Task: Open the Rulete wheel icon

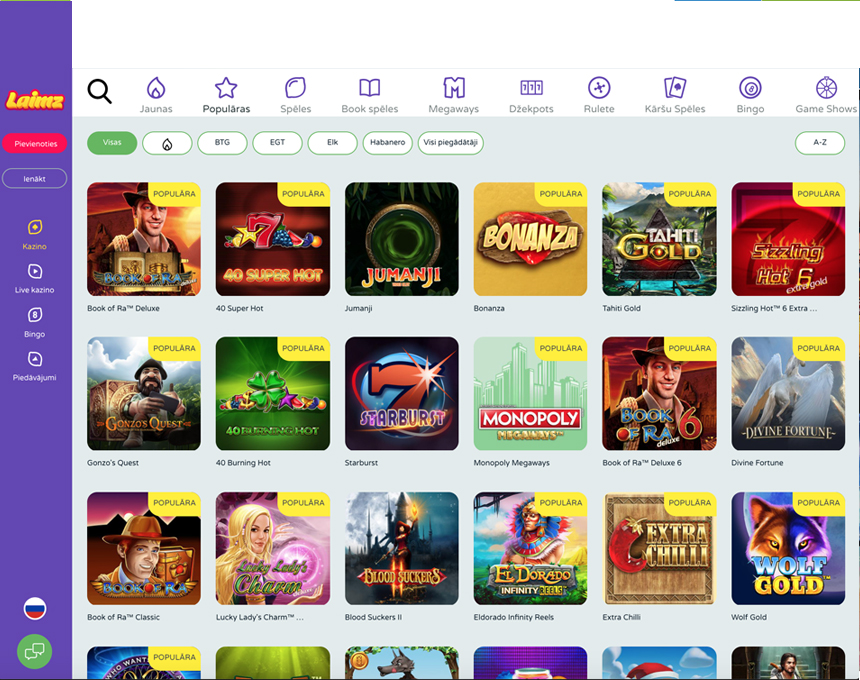Action: 599,88
